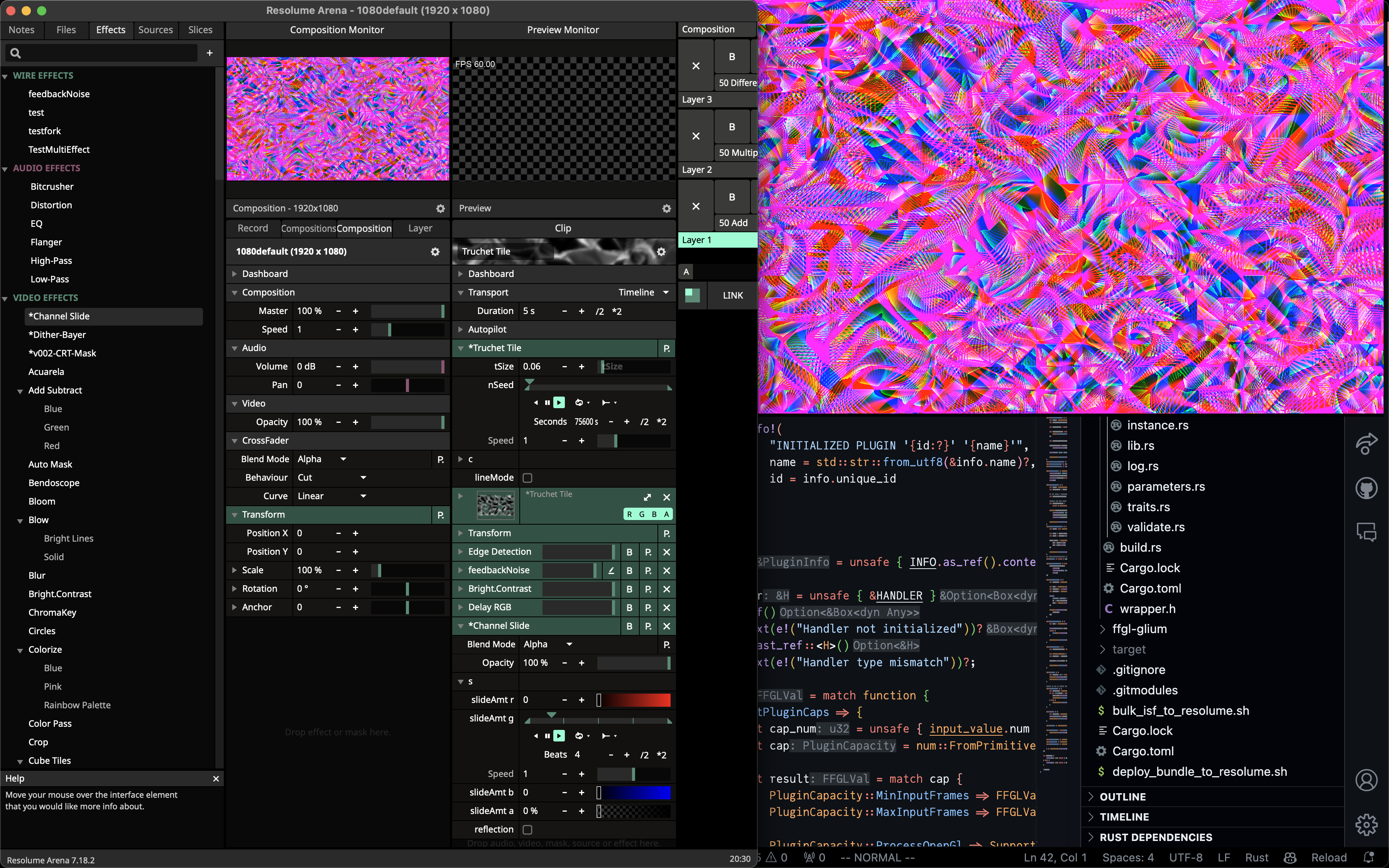Enable the reflection checkbox
1389x868 pixels.
(x=527, y=829)
